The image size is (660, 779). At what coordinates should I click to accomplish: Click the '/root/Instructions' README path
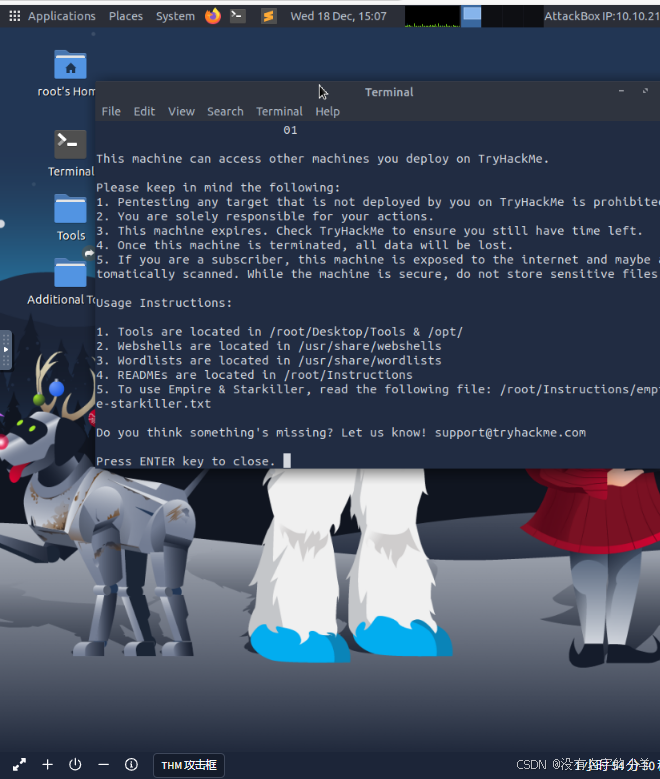[348, 375]
